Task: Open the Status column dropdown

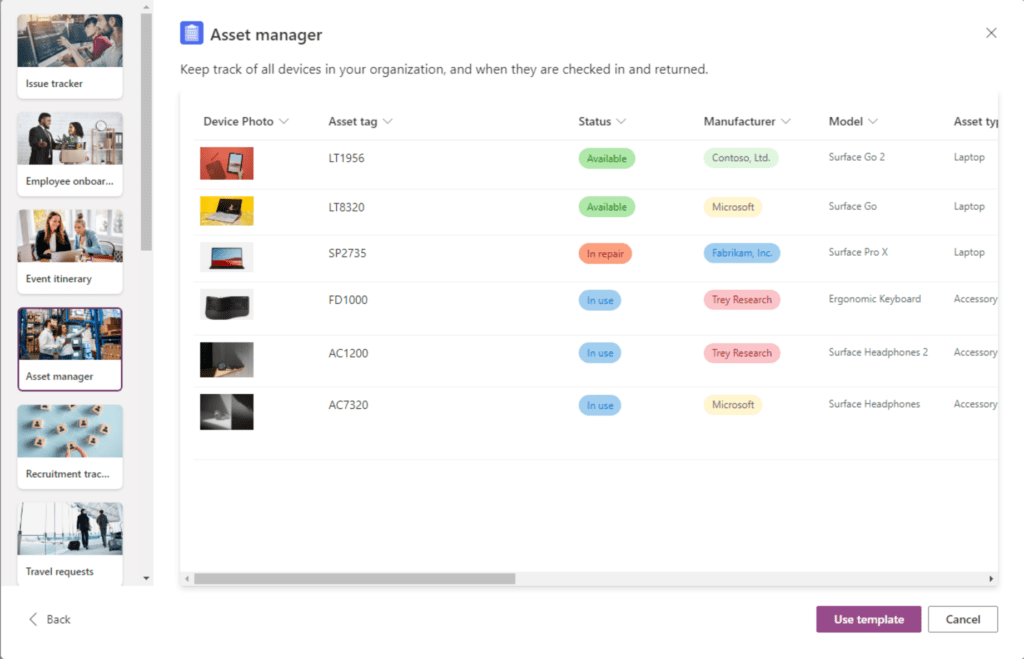Action: pyautogui.click(x=623, y=121)
